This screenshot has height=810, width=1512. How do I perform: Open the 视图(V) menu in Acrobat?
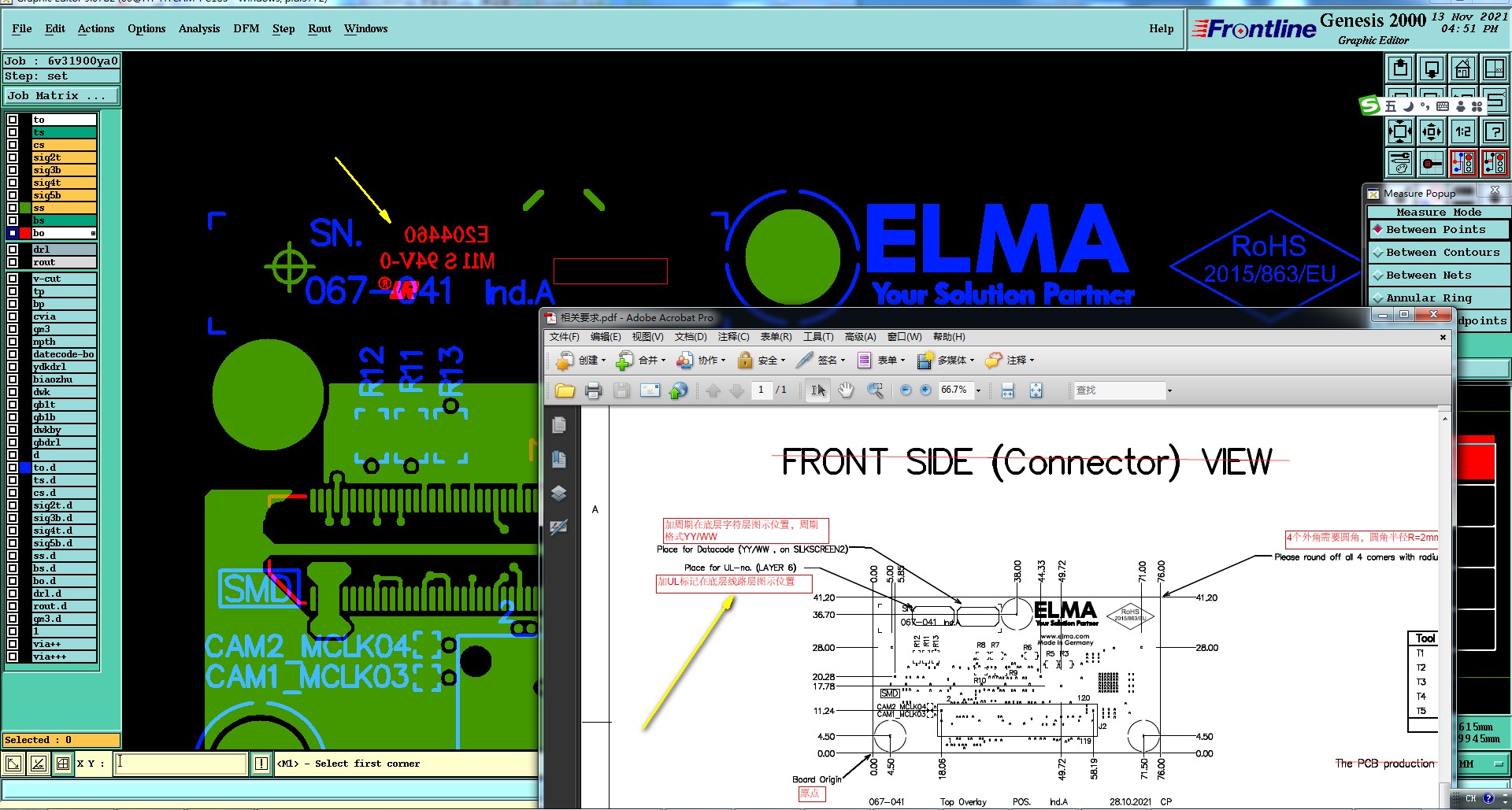[647, 337]
